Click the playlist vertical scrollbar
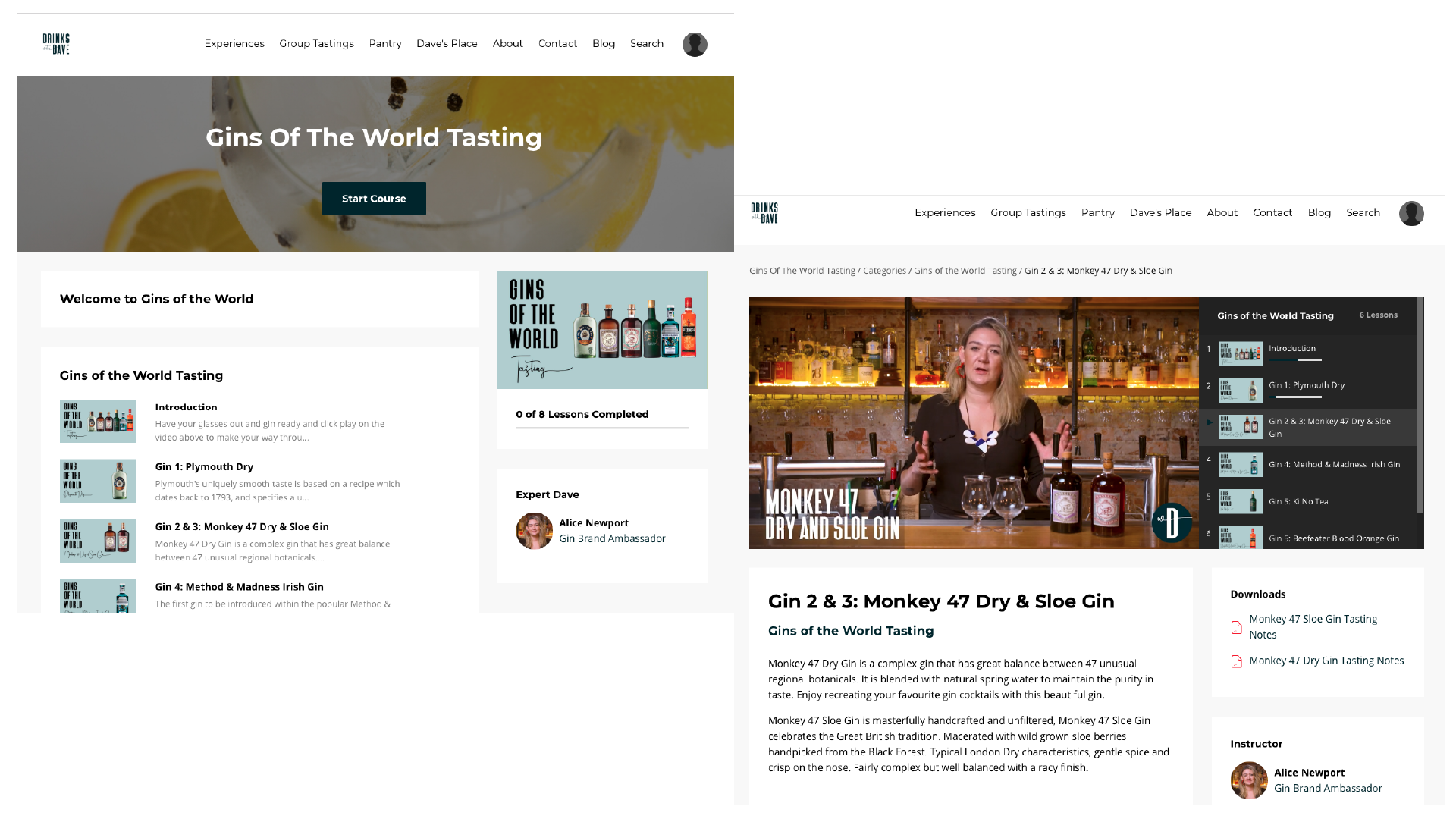Screen dimensions: 1456x819 [1420, 406]
